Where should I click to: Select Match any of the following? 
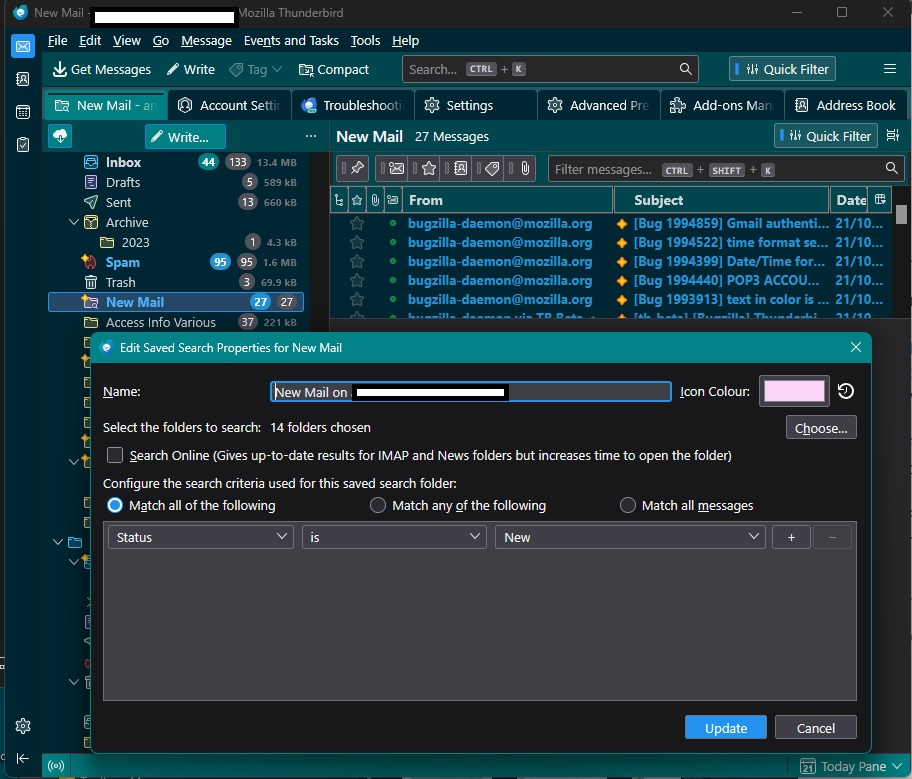pos(378,505)
